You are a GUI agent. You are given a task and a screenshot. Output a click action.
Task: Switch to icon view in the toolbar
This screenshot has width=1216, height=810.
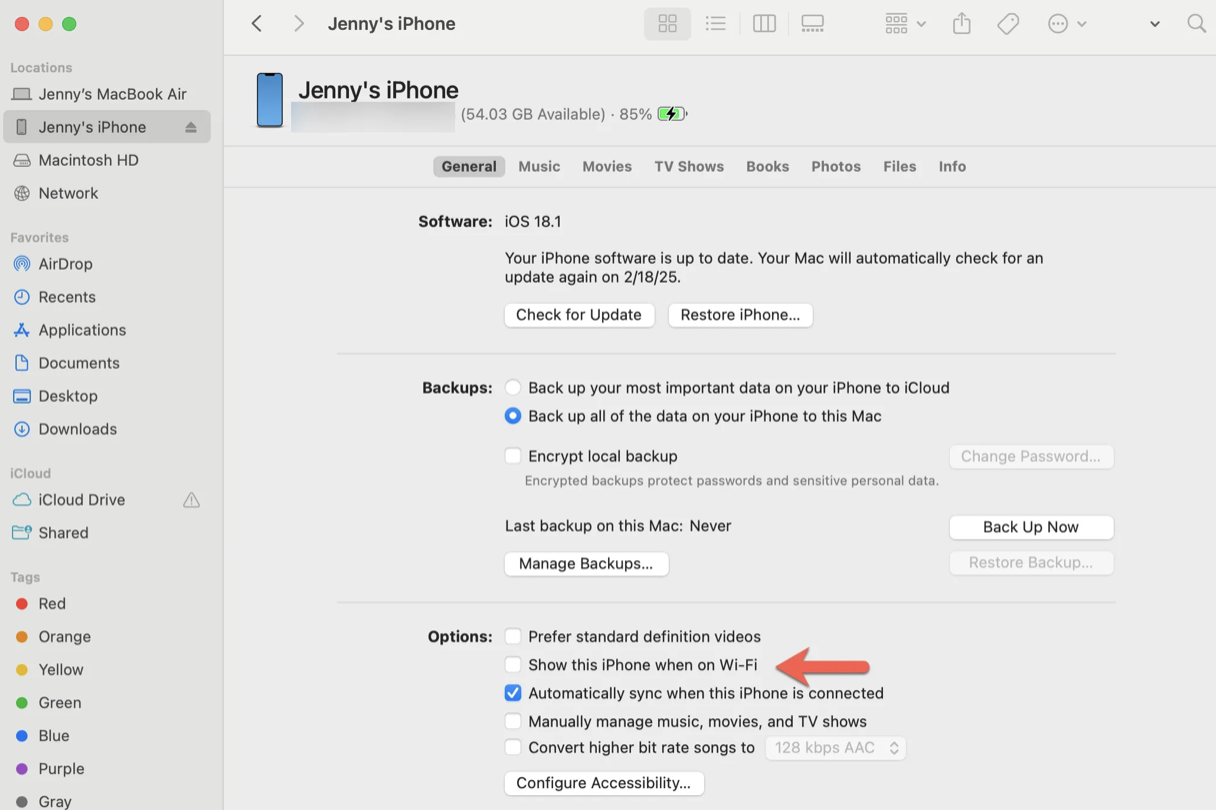pyautogui.click(x=667, y=23)
